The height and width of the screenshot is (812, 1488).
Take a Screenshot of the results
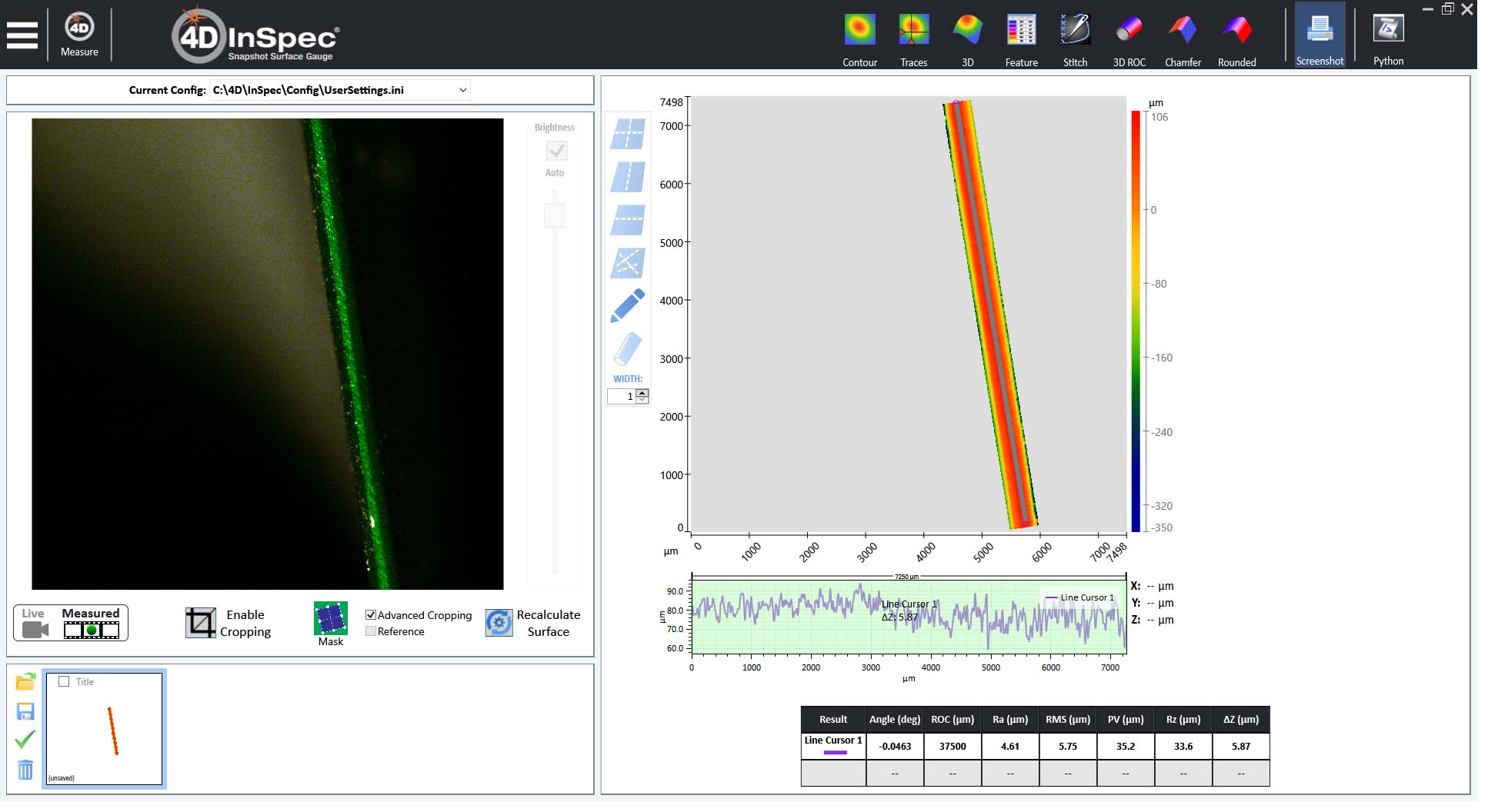tap(1320, 35)
